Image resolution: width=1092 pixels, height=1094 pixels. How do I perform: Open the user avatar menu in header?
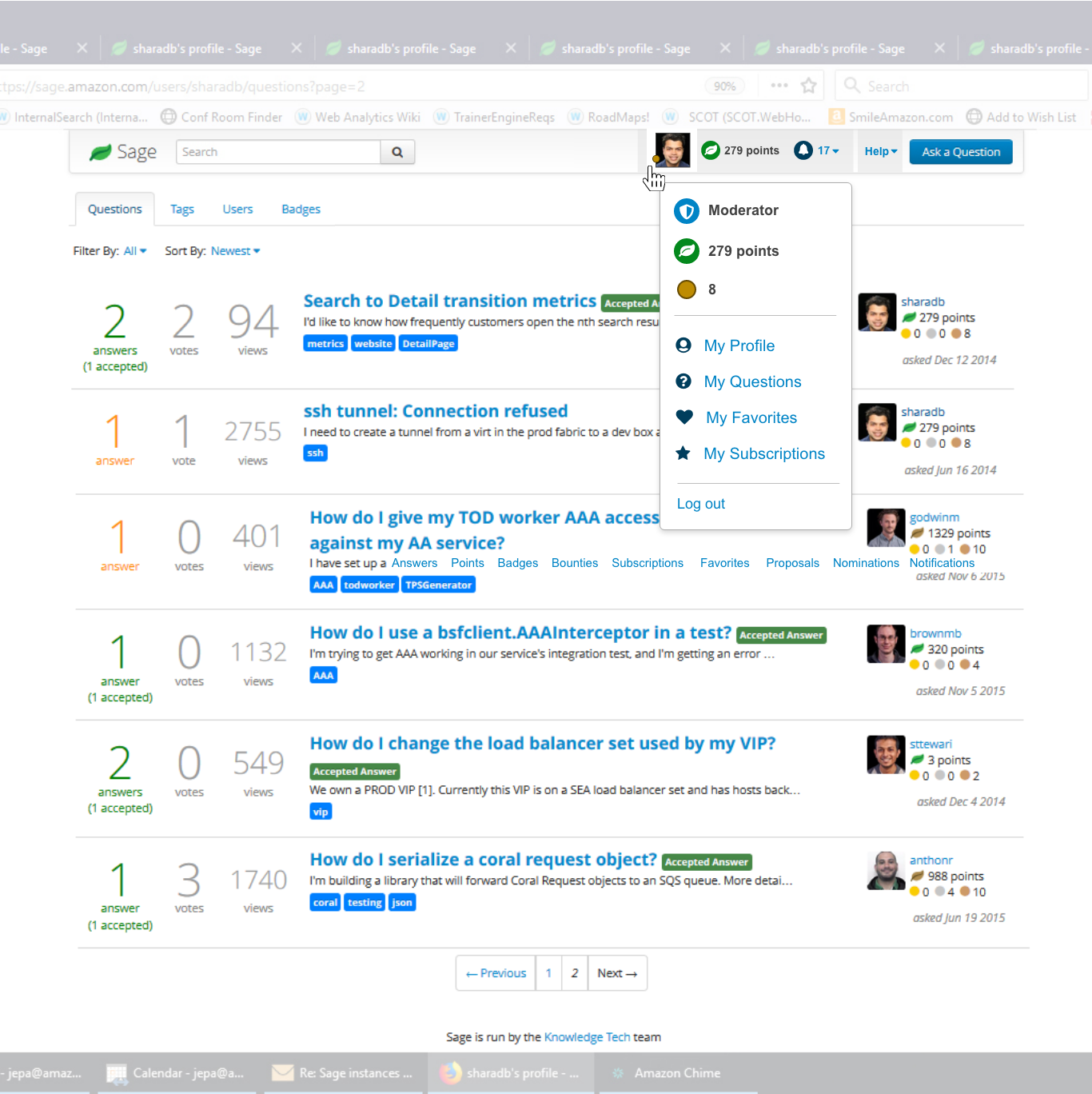pos(672,150)
